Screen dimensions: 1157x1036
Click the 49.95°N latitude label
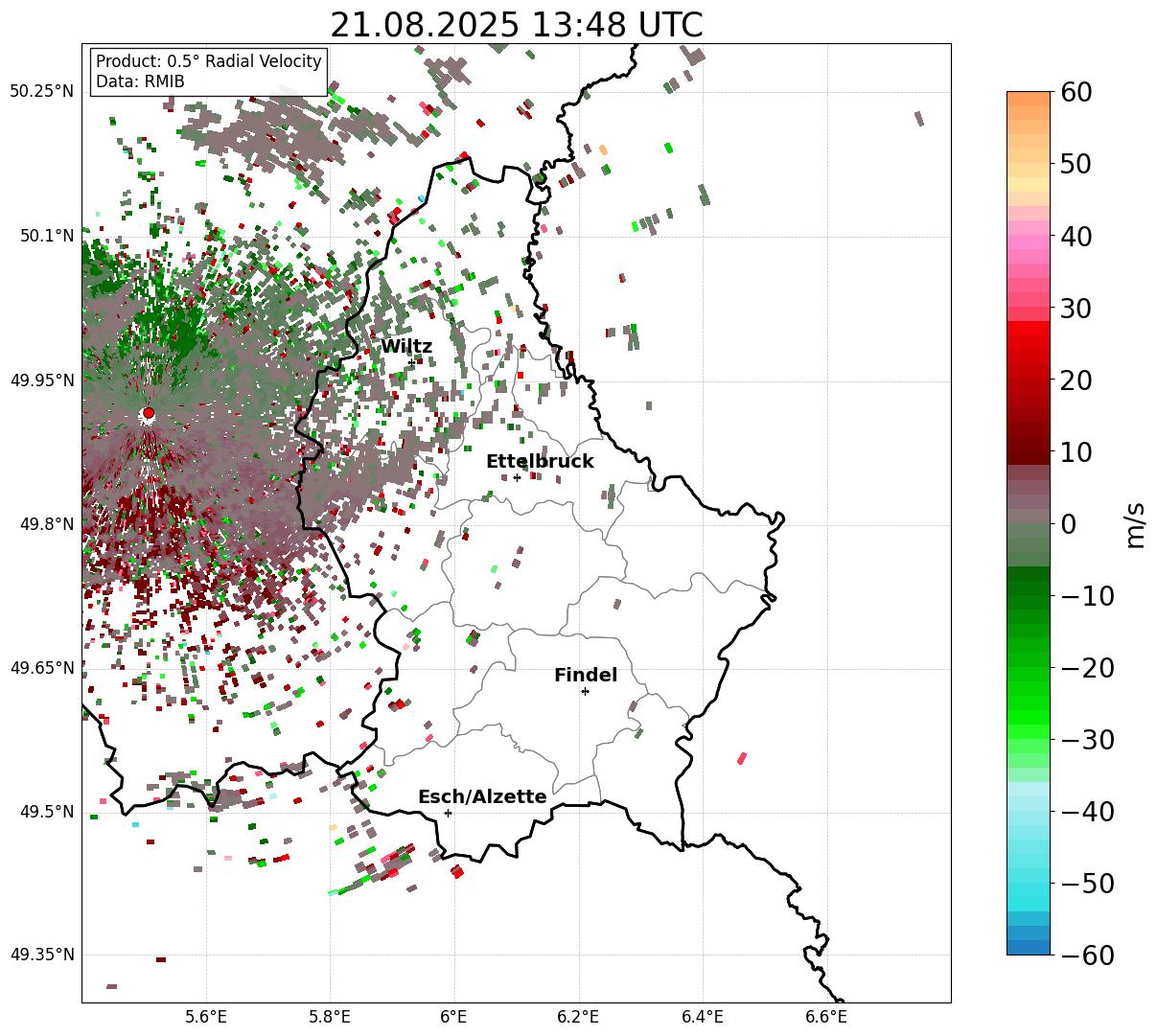(x=41, y=380)
